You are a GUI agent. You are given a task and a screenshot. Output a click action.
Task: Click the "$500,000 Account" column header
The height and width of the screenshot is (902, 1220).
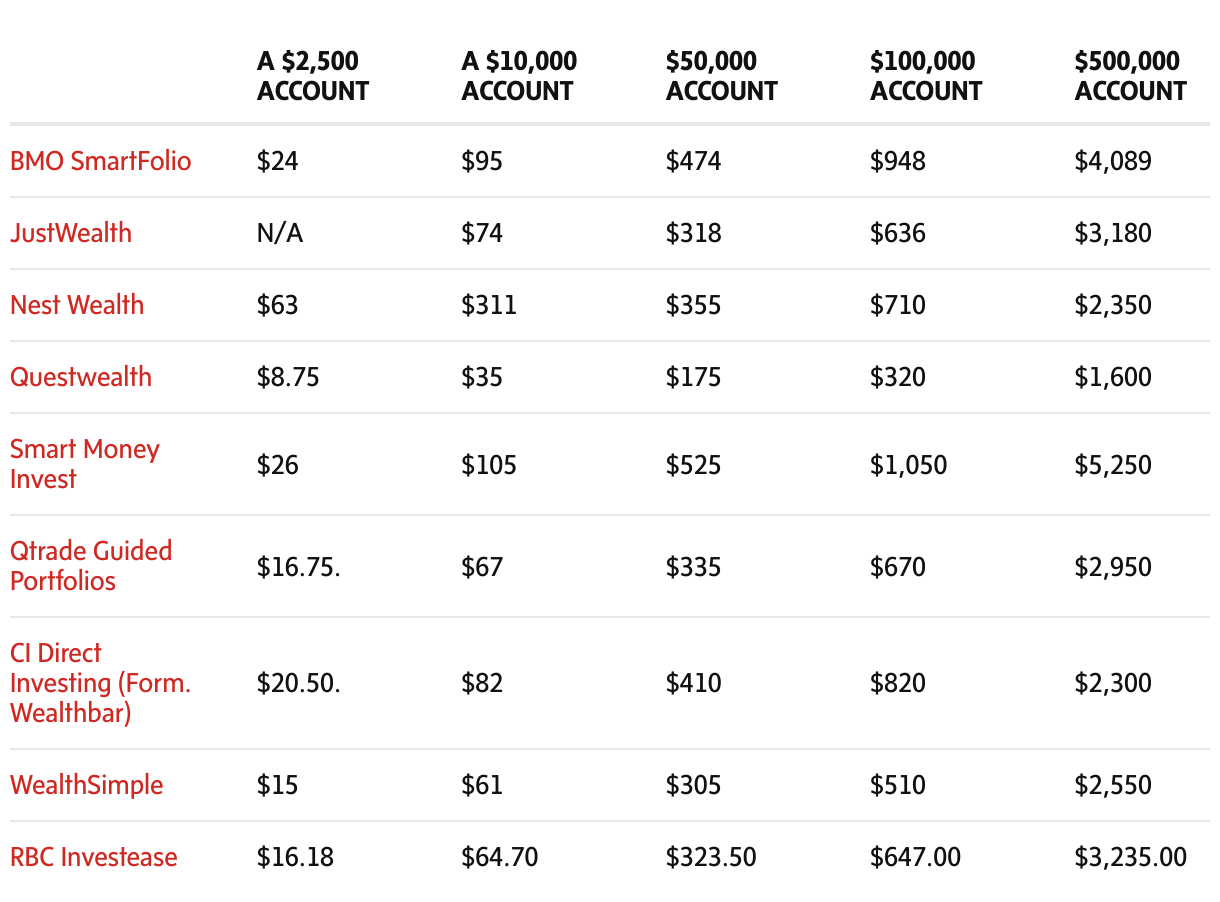(1130, 76)
